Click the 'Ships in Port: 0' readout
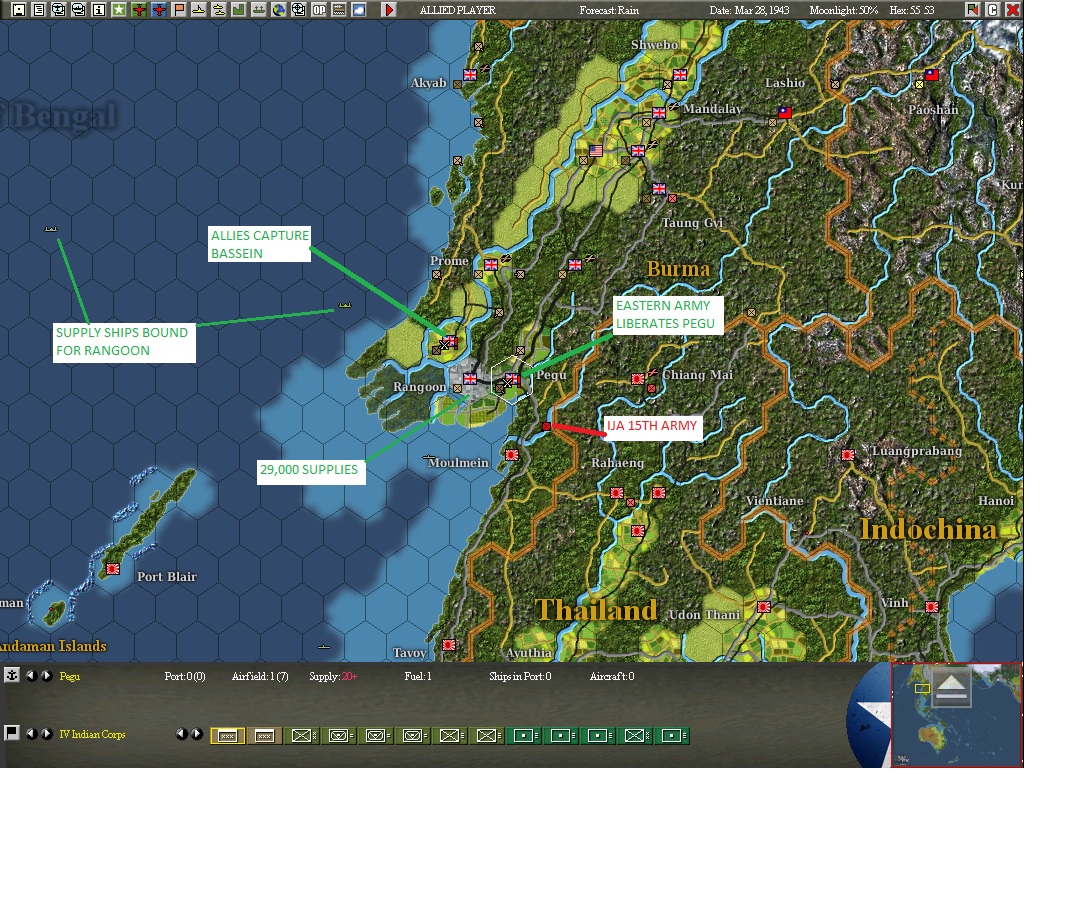The image size is (1083, 898). 520,676
